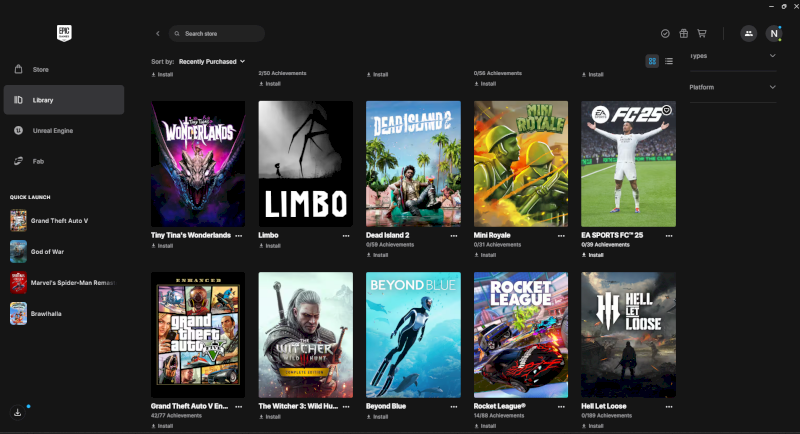The width and height of the screenshot is (800, 434).
Task: Open the Rocket League cover
Action: tap(521, 335)
